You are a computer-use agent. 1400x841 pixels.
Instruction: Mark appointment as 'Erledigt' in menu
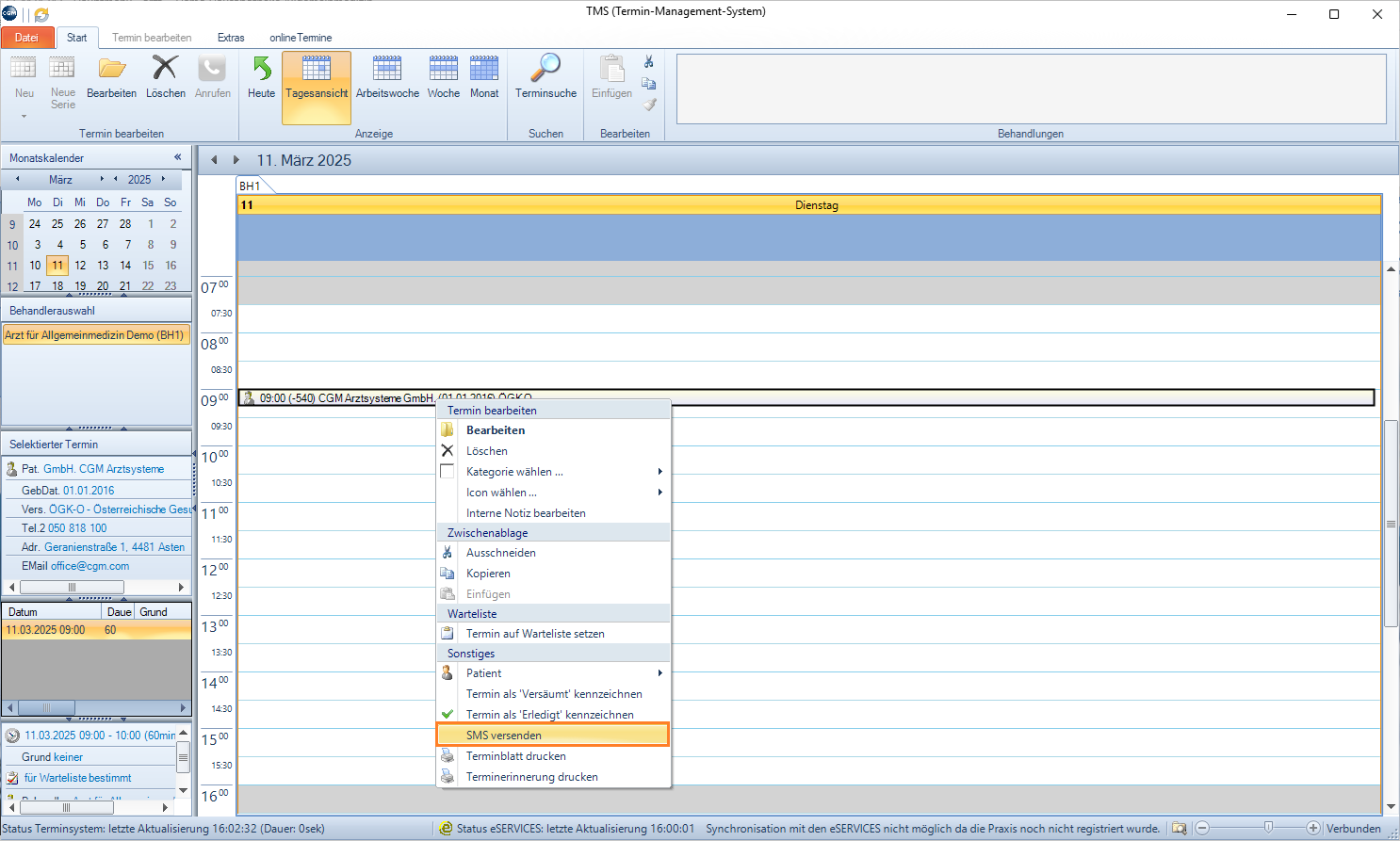tap(549, 715)
